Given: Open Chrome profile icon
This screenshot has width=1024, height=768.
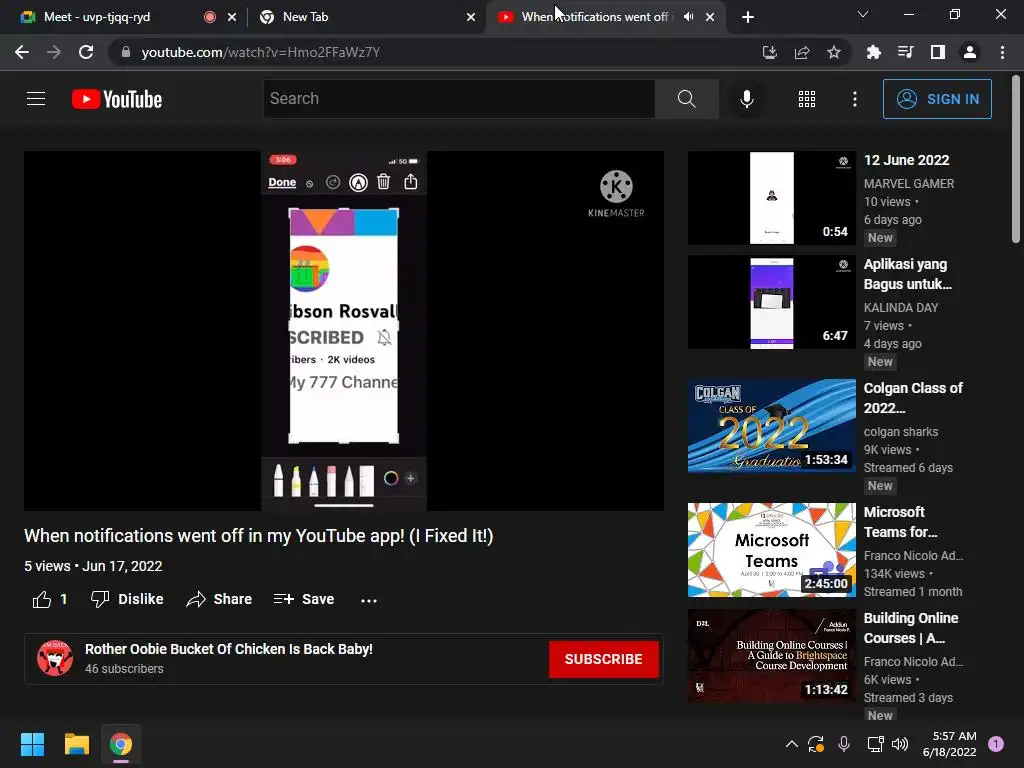Looking at the screenshot, I should 969,52.
